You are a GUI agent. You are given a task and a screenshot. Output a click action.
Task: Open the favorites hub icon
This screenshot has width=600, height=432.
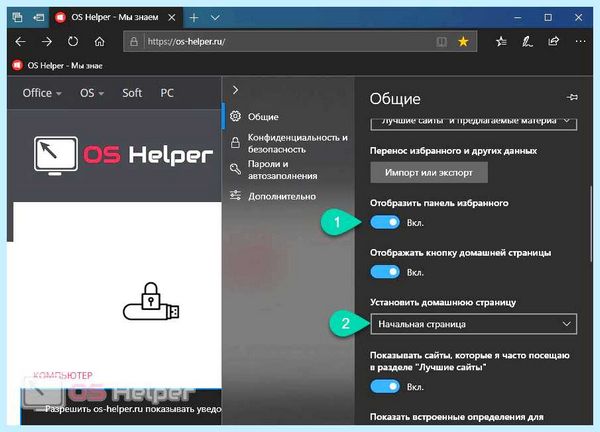[x=501, y=41]
